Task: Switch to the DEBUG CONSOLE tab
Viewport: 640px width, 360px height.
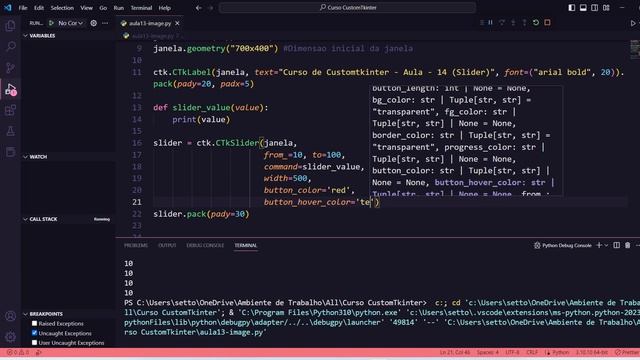Action: [205, 245]
